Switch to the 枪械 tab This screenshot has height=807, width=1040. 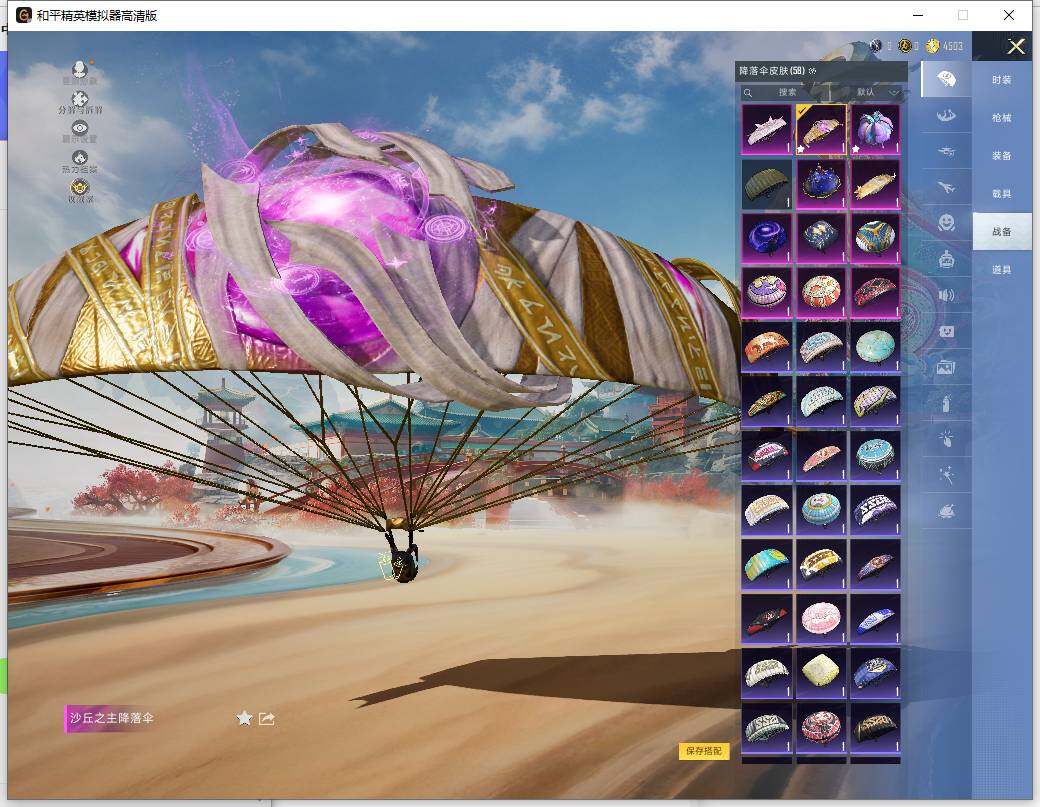(x=1001, y=118)
